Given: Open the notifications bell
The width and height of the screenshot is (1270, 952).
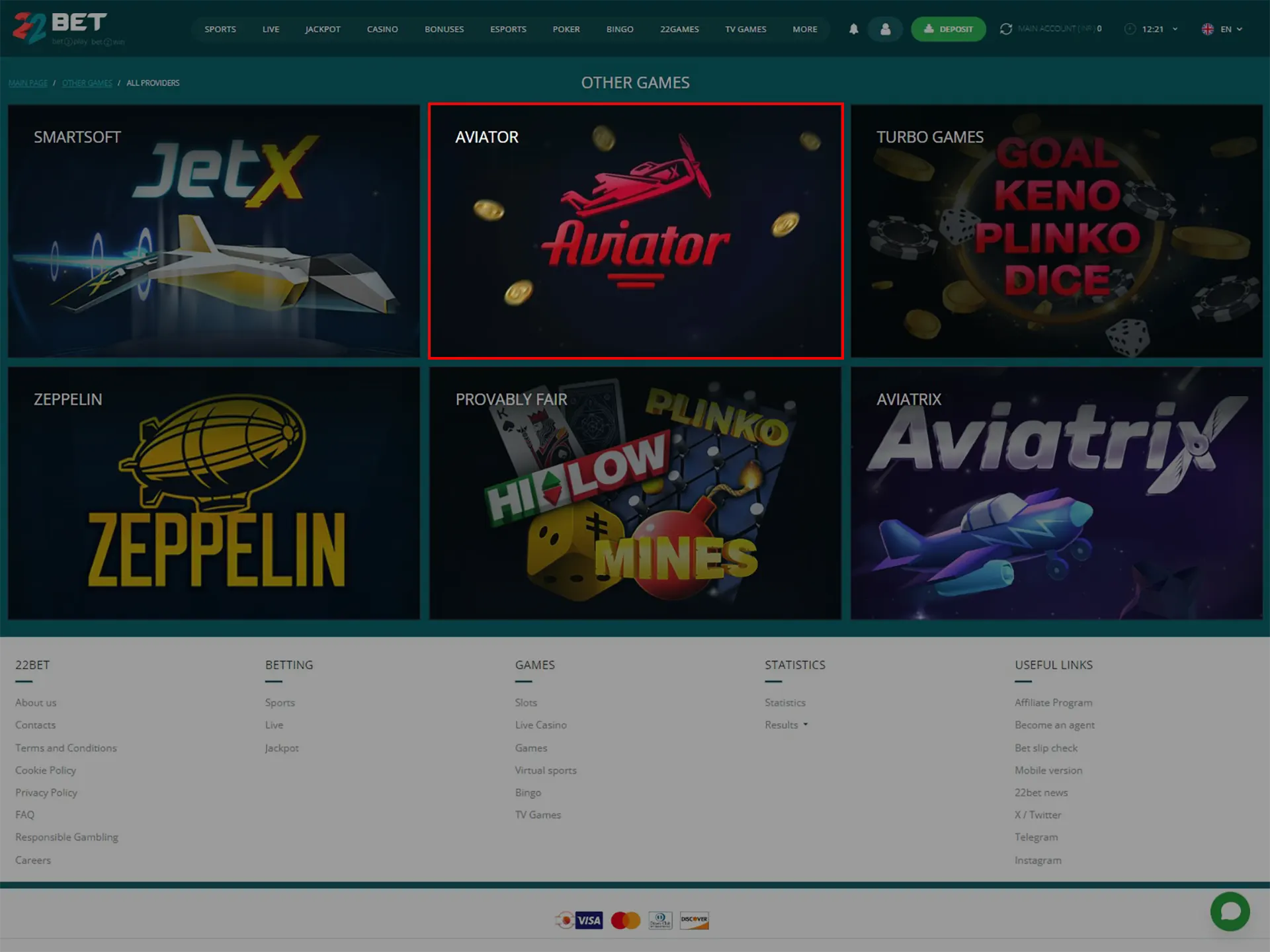Looking at the screenshot, I should 853,29.
